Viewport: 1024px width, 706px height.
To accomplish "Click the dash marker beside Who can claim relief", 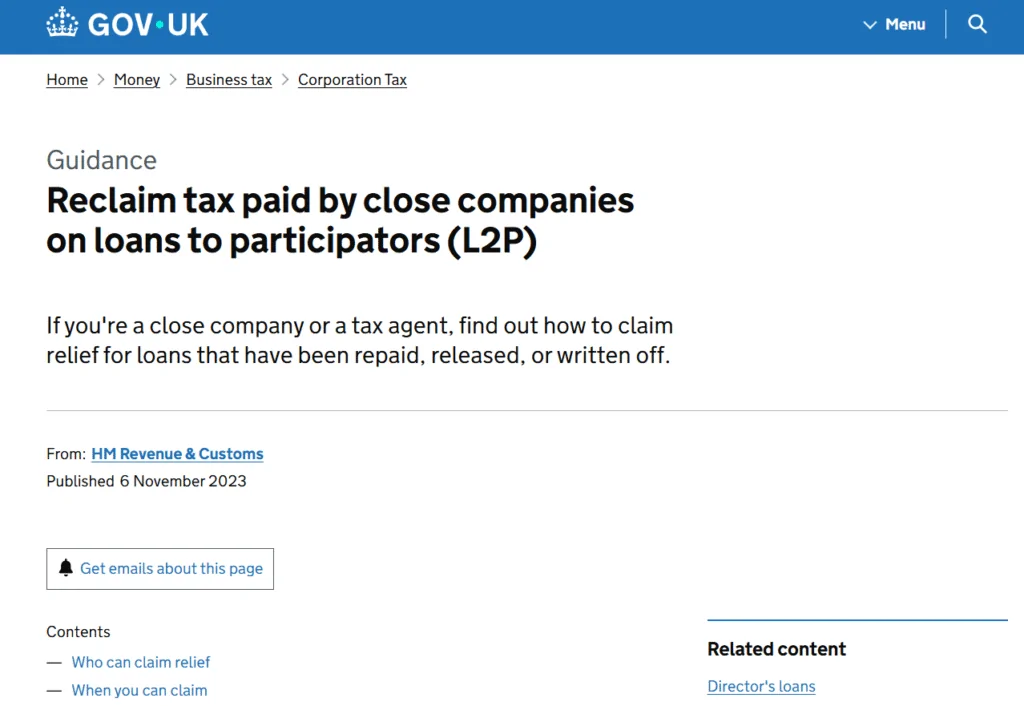I will coord(54,662).
